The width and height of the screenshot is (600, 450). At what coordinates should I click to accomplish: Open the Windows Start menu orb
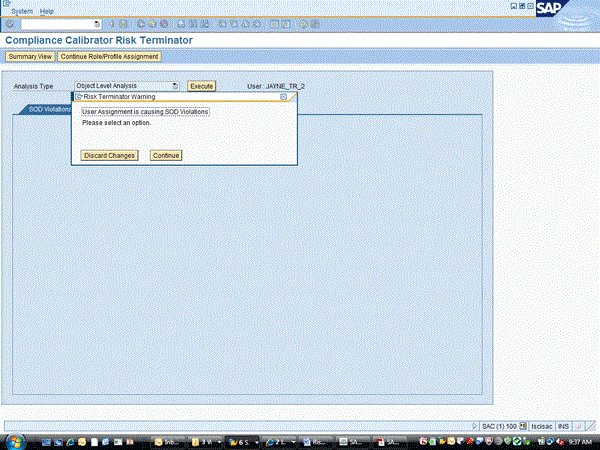13,440
